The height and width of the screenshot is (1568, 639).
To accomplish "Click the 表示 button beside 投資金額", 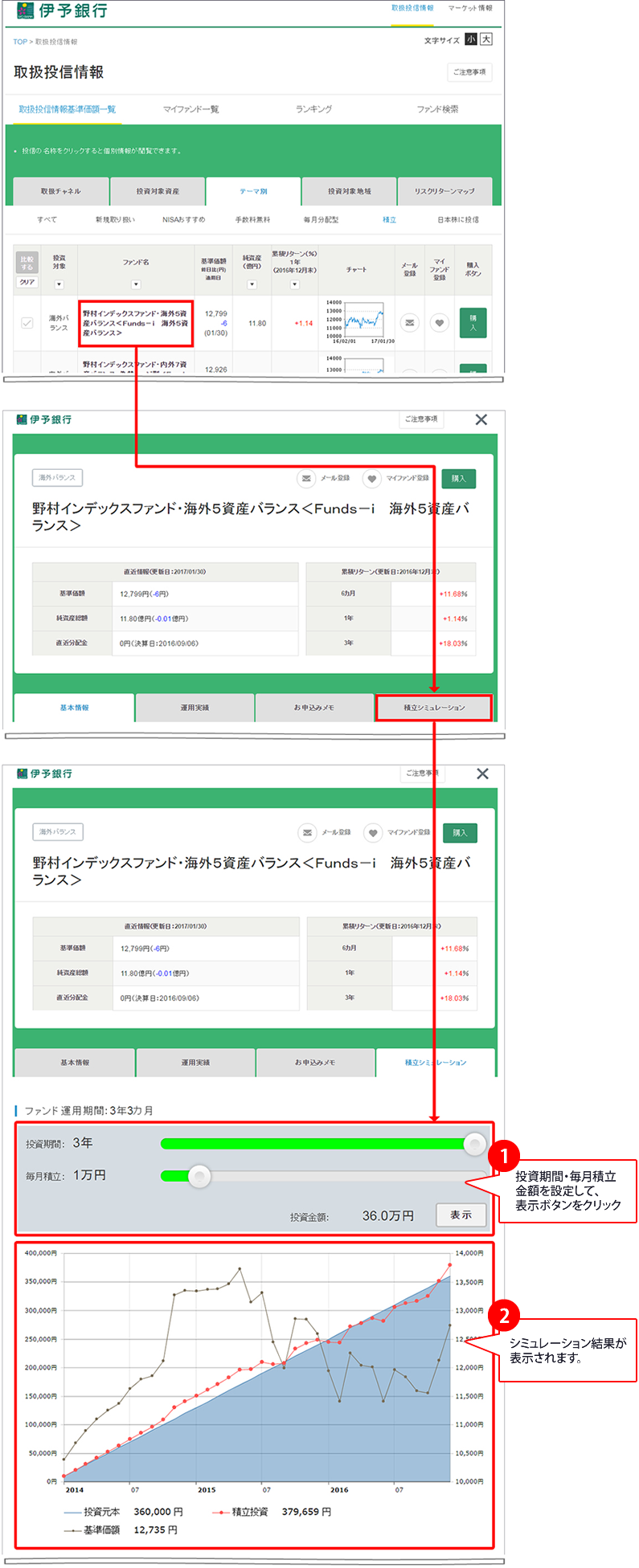I will click(x=461, y=1215).
